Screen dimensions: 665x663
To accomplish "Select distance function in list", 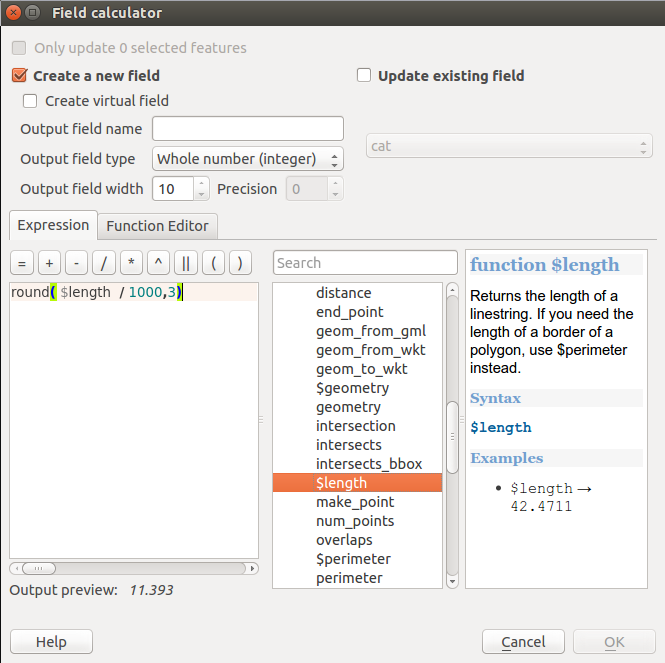I will [x=344, y=293].
